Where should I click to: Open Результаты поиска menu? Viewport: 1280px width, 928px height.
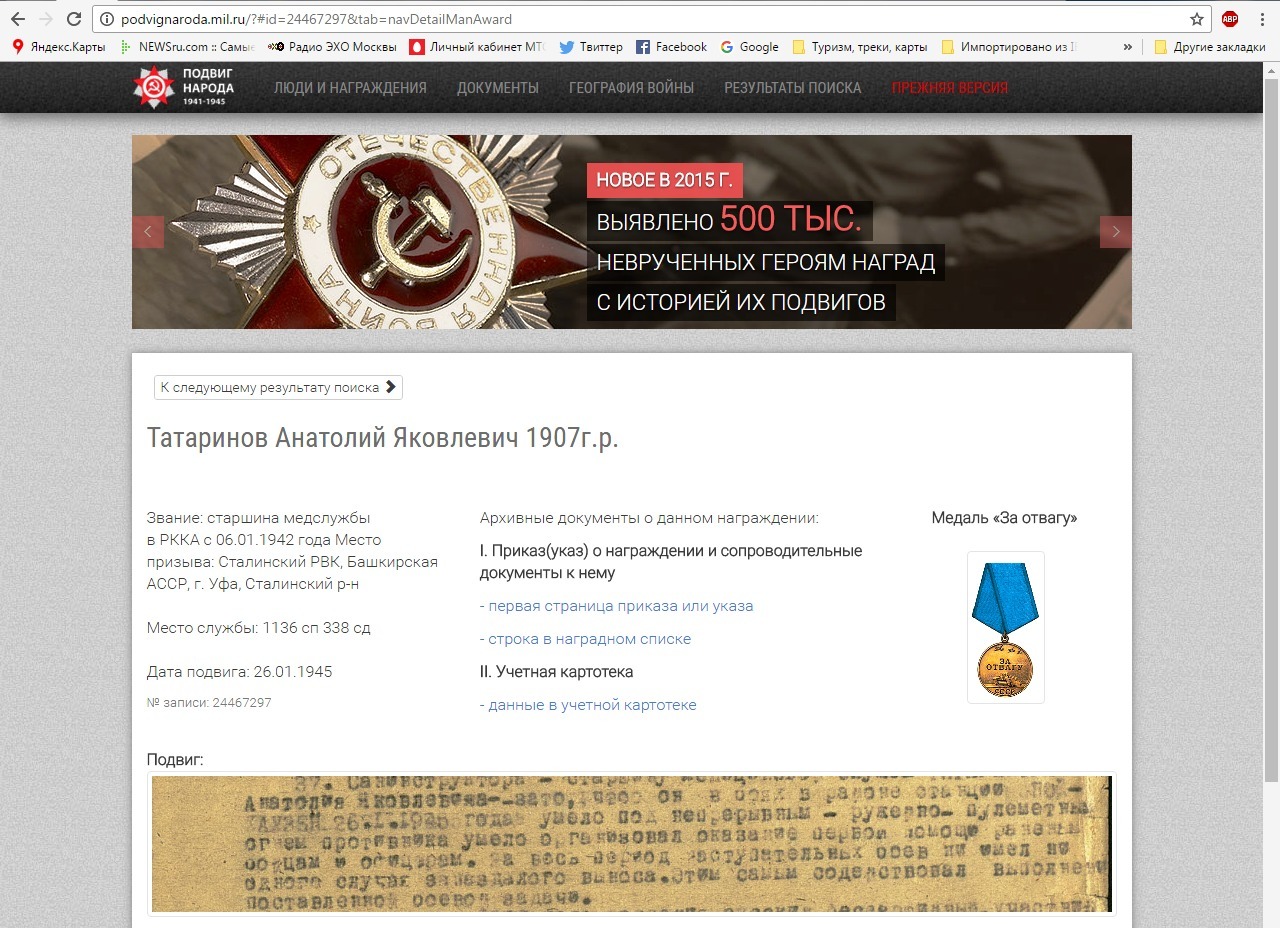tap(792, 88)
